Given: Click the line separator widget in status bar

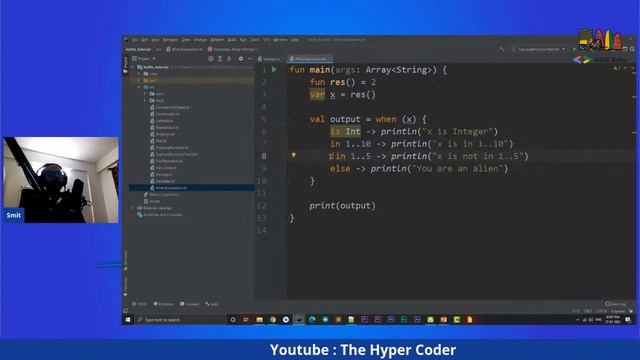Looking at the screenshot, I should point(588,311).
